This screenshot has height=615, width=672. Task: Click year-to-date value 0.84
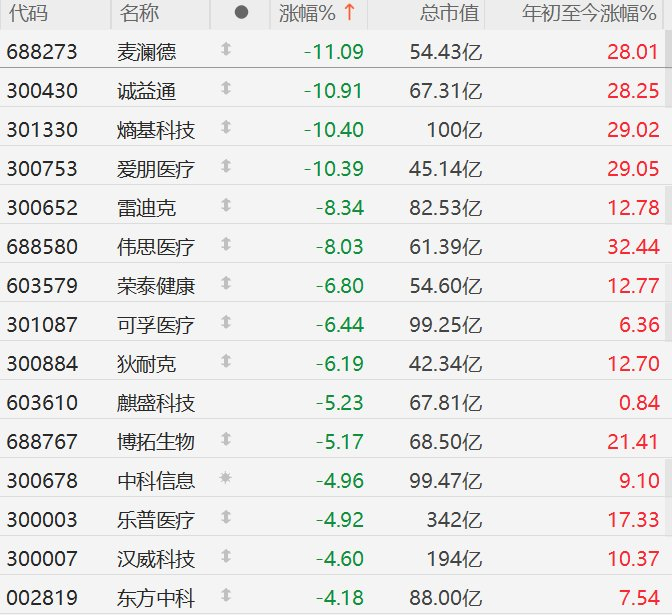click(x=639, y=403)
